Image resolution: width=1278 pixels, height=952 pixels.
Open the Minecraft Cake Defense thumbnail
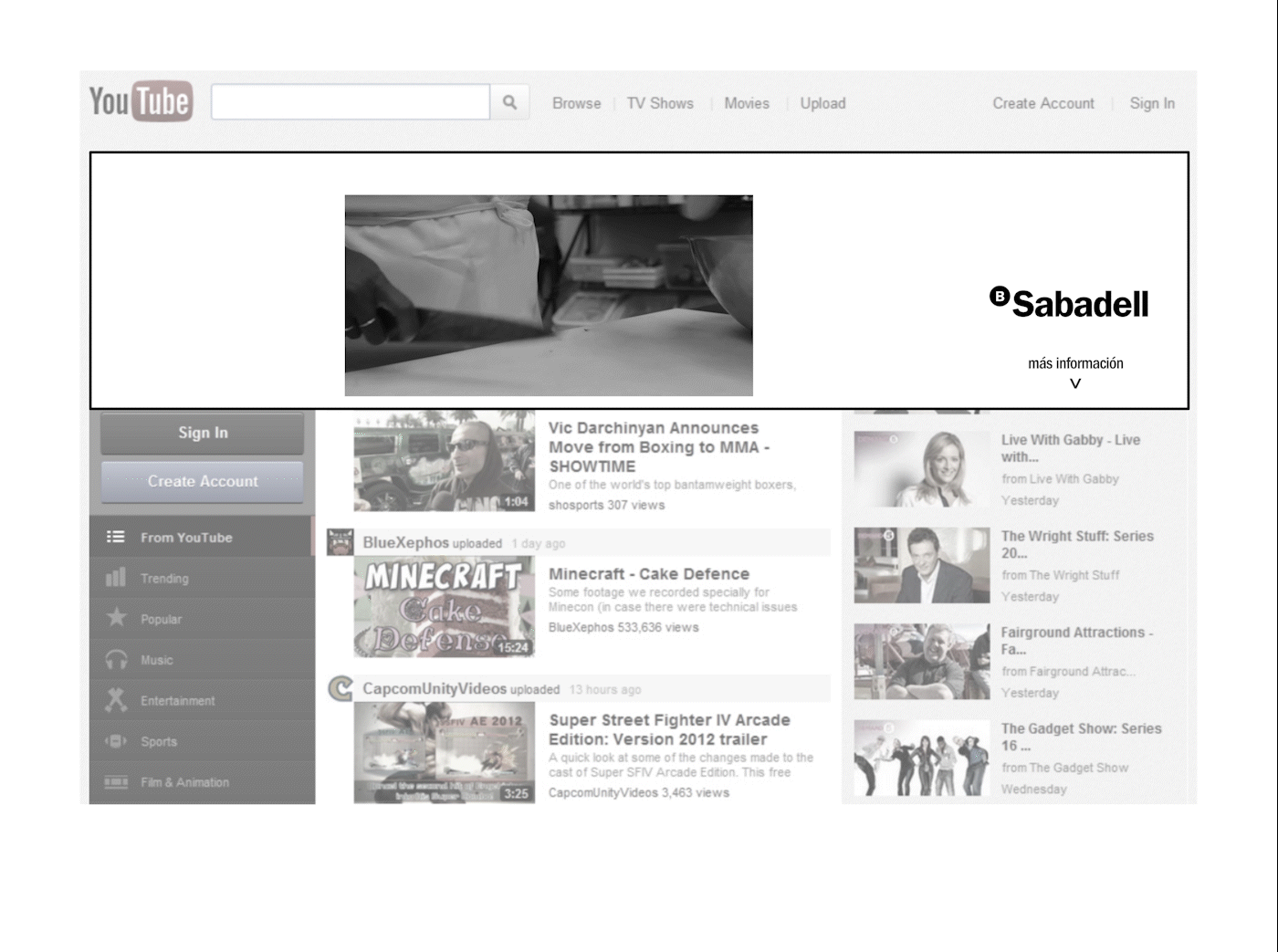coord(445,607)
